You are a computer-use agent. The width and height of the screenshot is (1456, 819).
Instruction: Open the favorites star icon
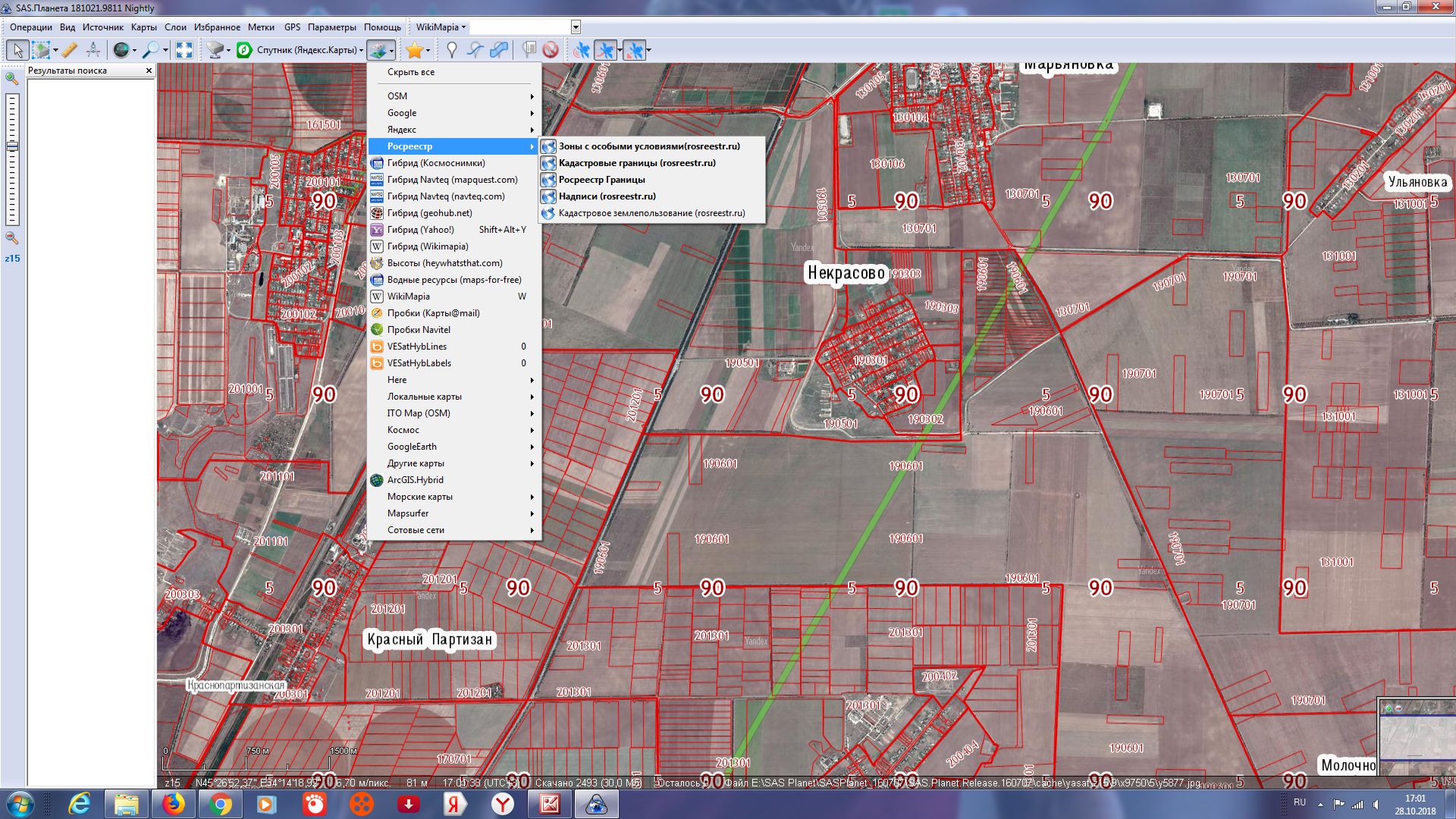click(414, 50)
